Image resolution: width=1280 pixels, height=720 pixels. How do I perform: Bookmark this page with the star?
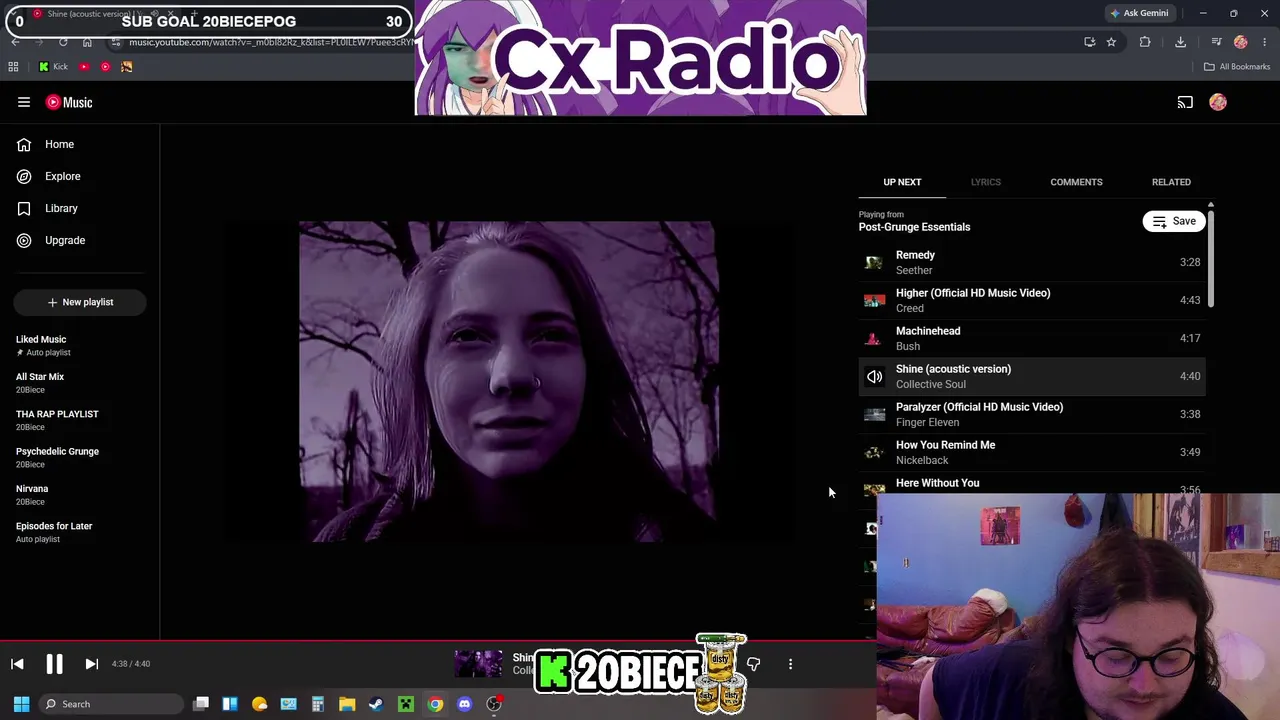pos(1111,42)
